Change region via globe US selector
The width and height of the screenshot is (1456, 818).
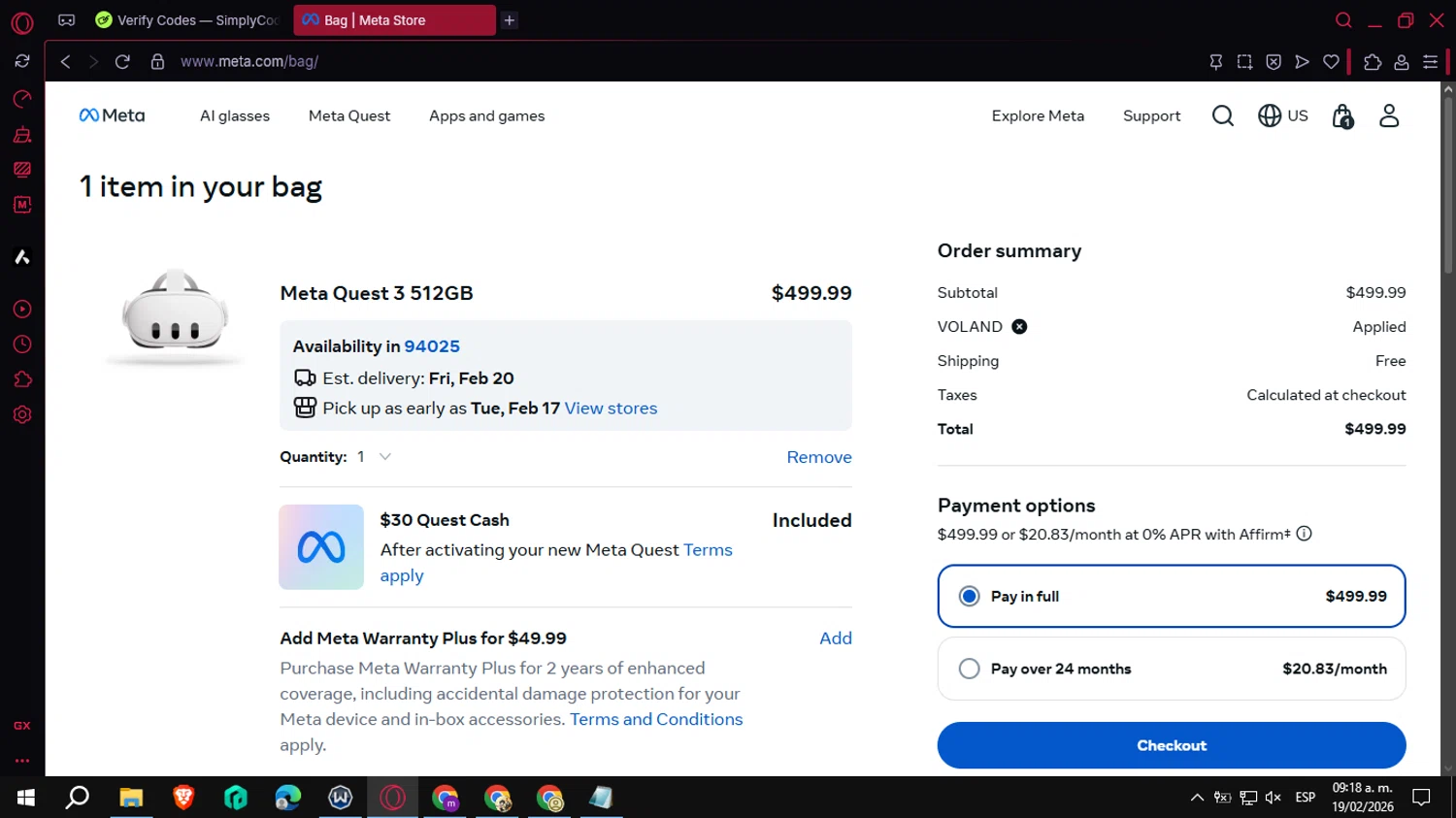pos(1283,115)
